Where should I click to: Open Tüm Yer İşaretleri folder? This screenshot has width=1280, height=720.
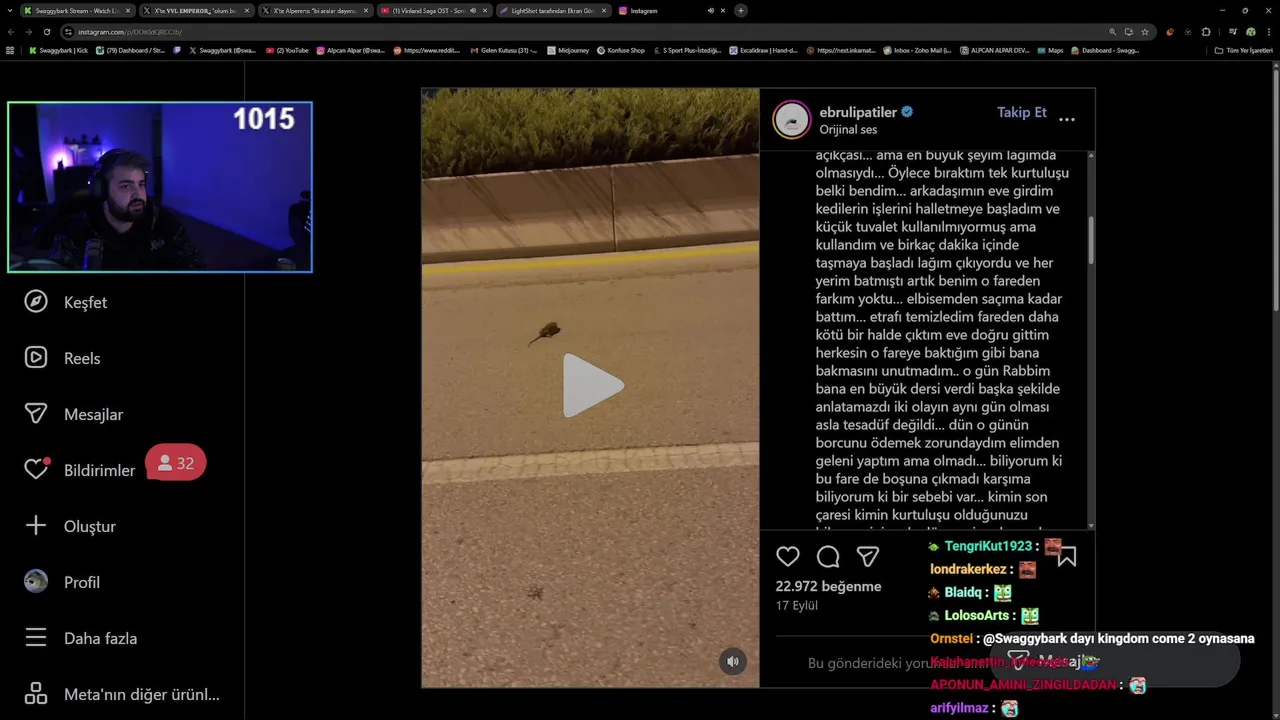click(x=1243, y=50)
